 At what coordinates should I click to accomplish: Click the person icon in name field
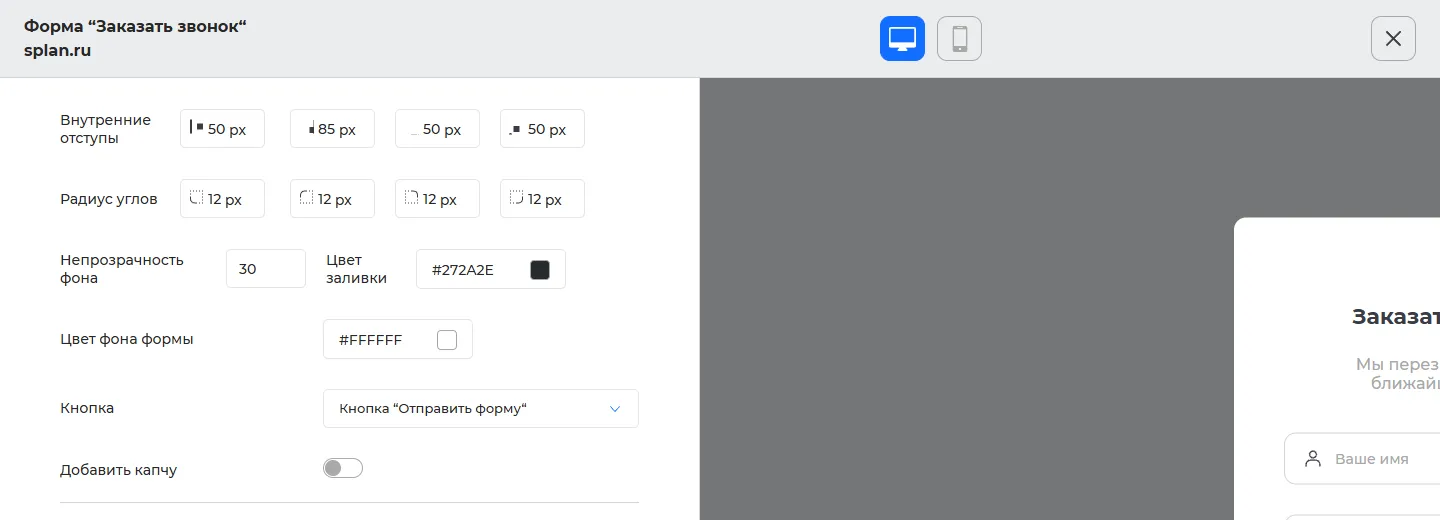click(1313, 459)
